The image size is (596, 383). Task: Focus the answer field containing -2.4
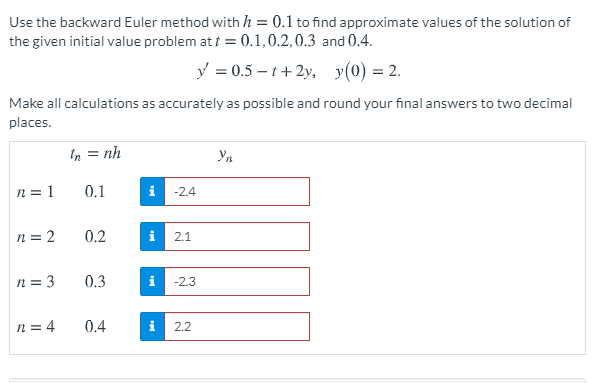tap(237, 192)
